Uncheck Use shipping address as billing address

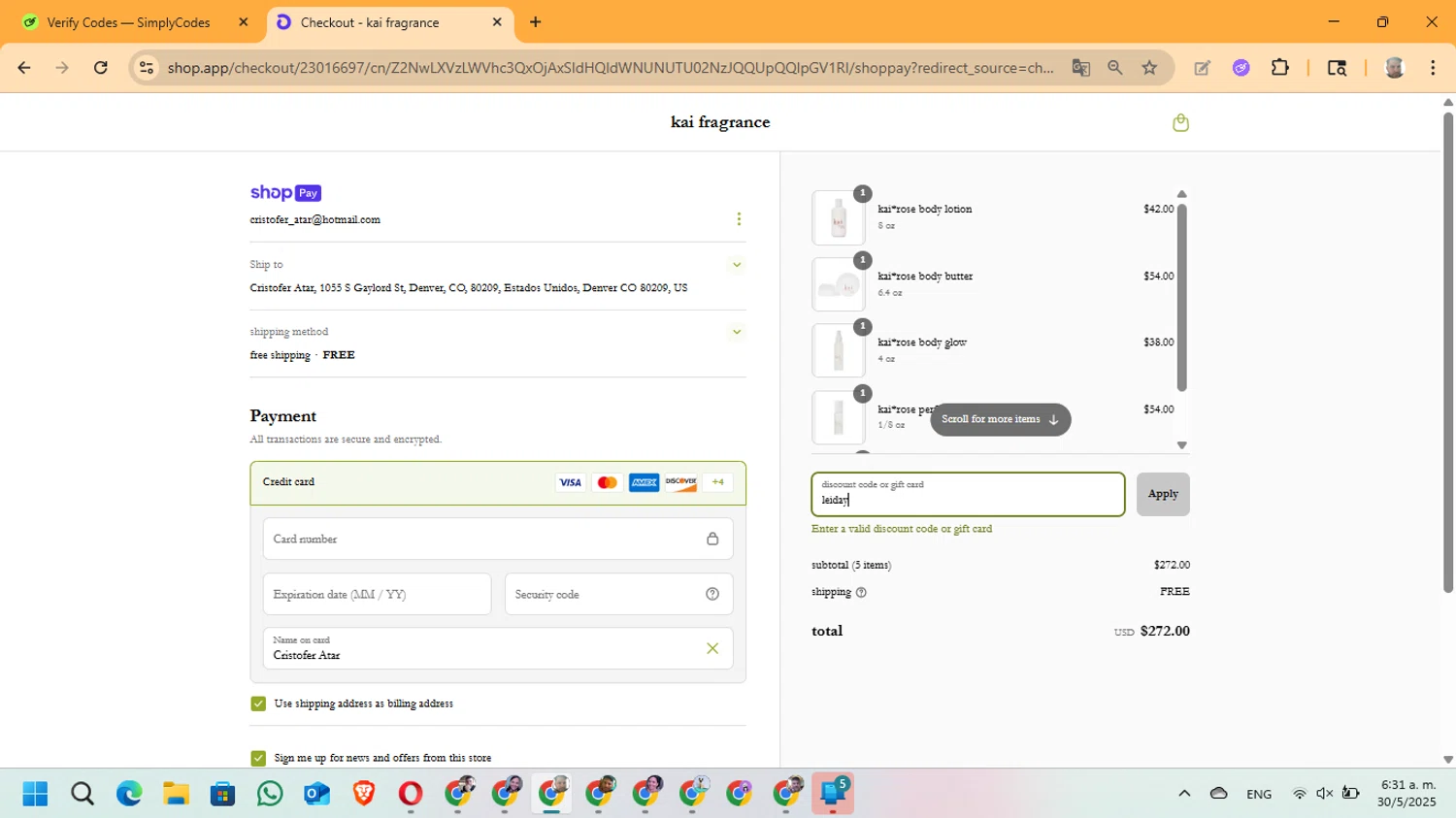coord(258,703)
